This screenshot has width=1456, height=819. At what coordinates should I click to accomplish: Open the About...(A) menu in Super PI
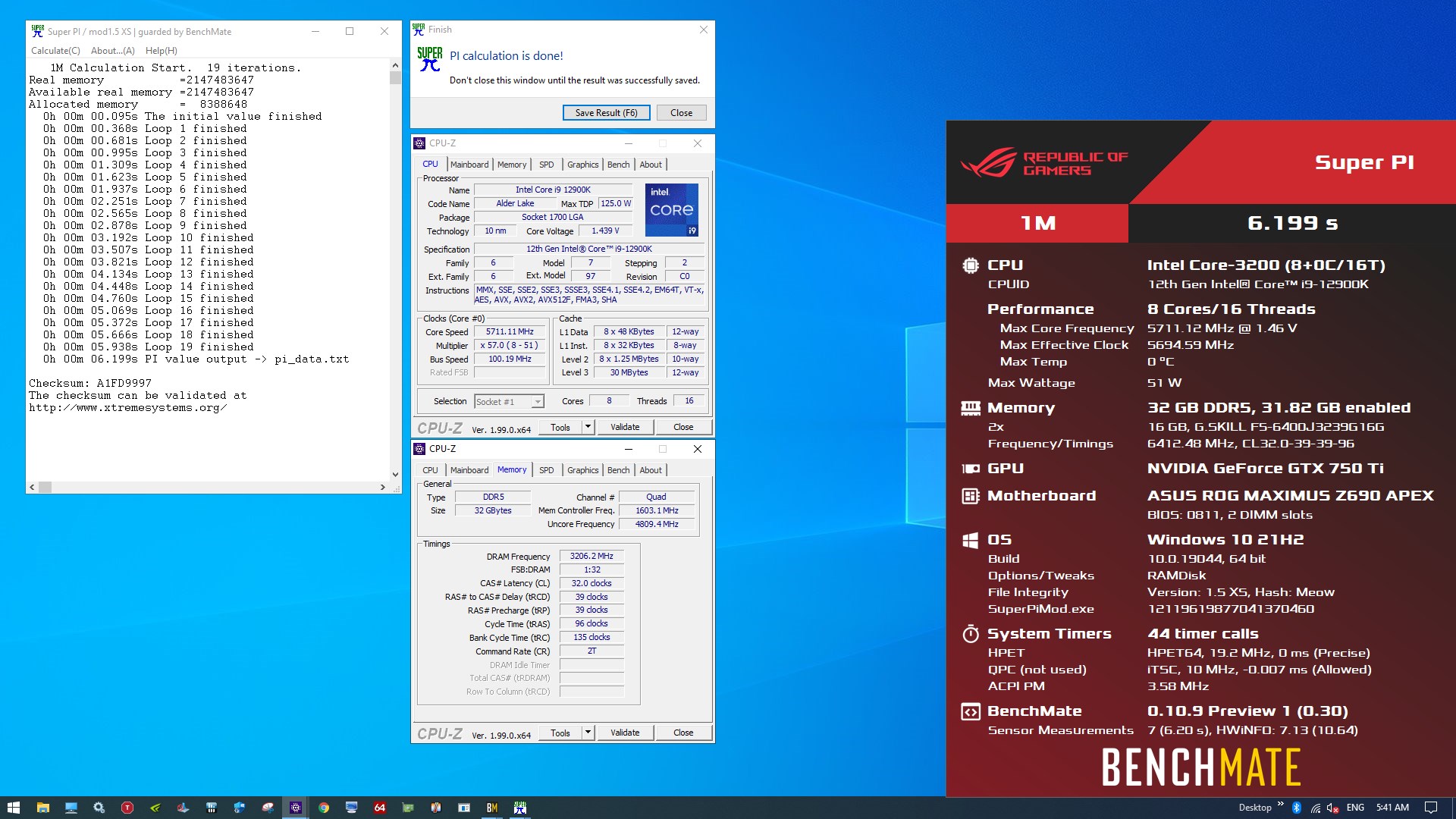tap(113, 51)
